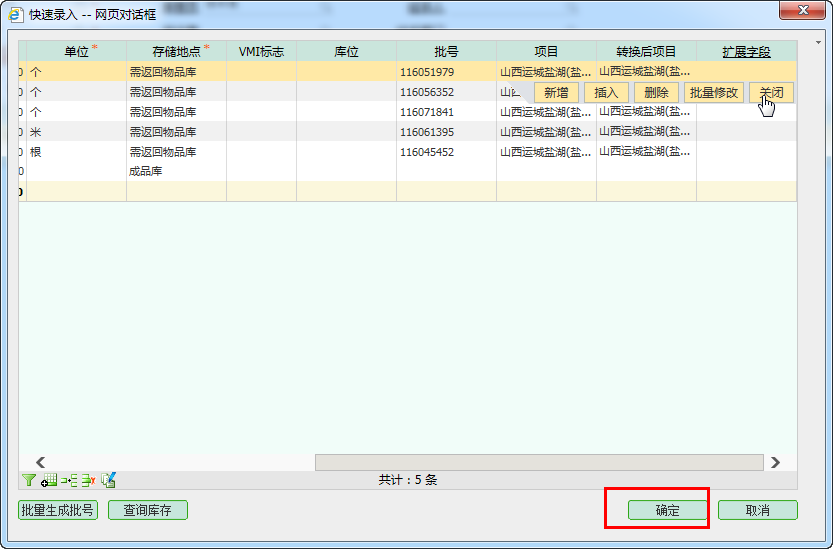
Task: Open the 扩展字段 column header link
Action: 746,52
